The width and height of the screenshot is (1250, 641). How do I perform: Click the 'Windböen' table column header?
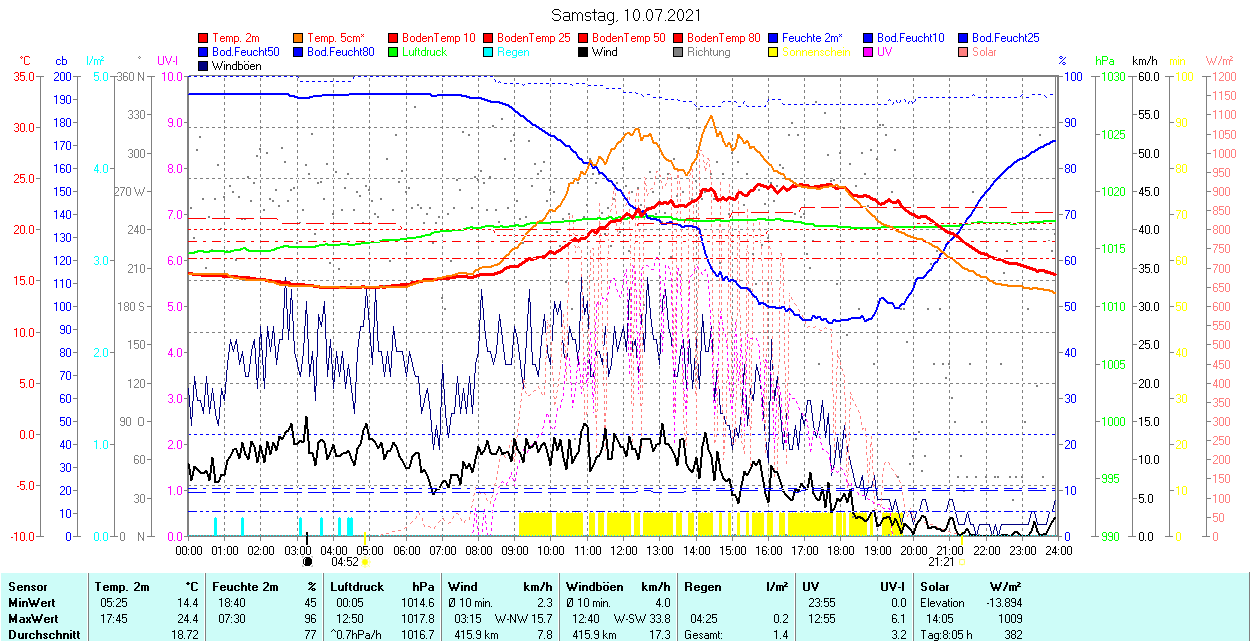coord(595,587)
